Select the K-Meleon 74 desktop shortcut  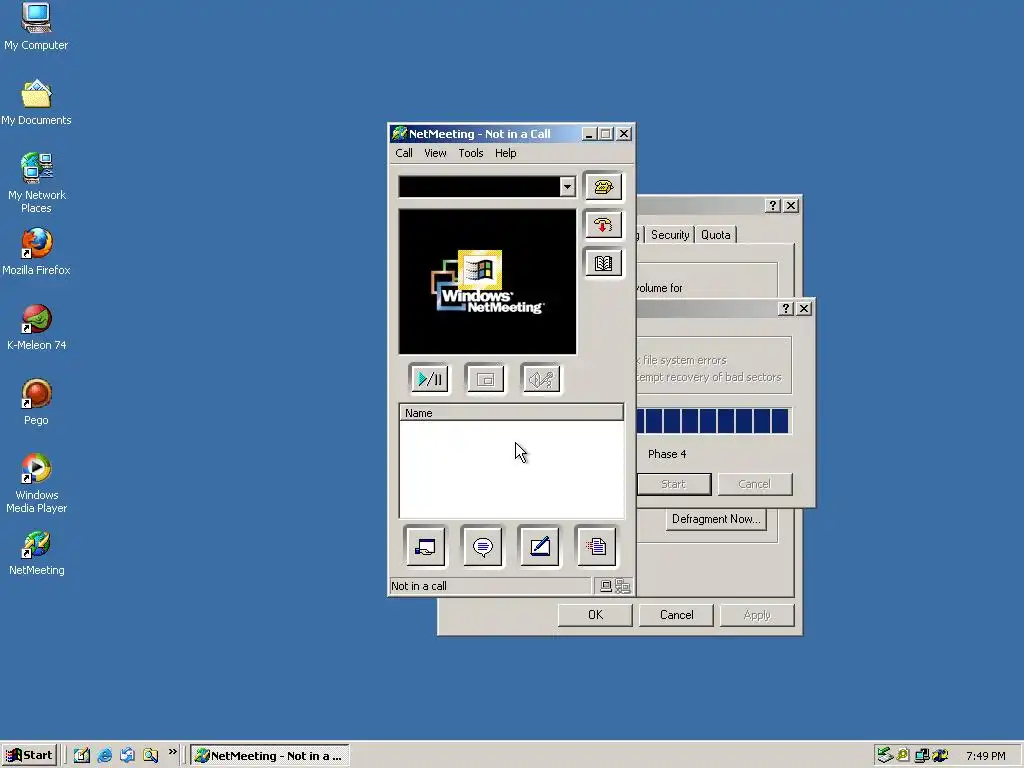click(x=36, y=327)
